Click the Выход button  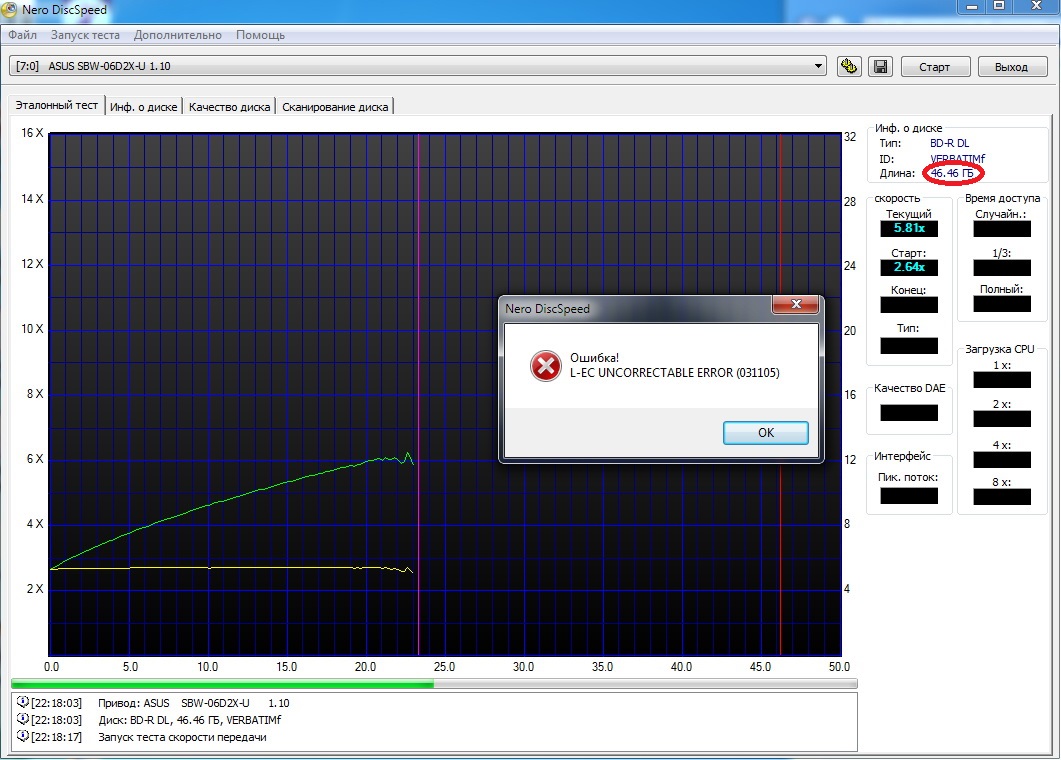[x=1011, y=67]
